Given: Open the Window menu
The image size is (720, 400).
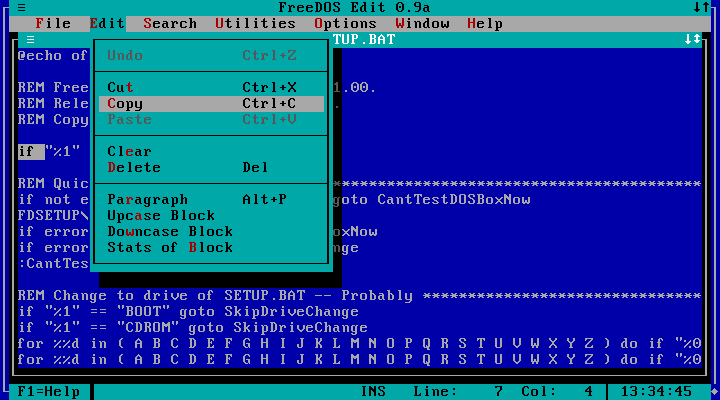Looking at the screenshot, I should (422, 23).
